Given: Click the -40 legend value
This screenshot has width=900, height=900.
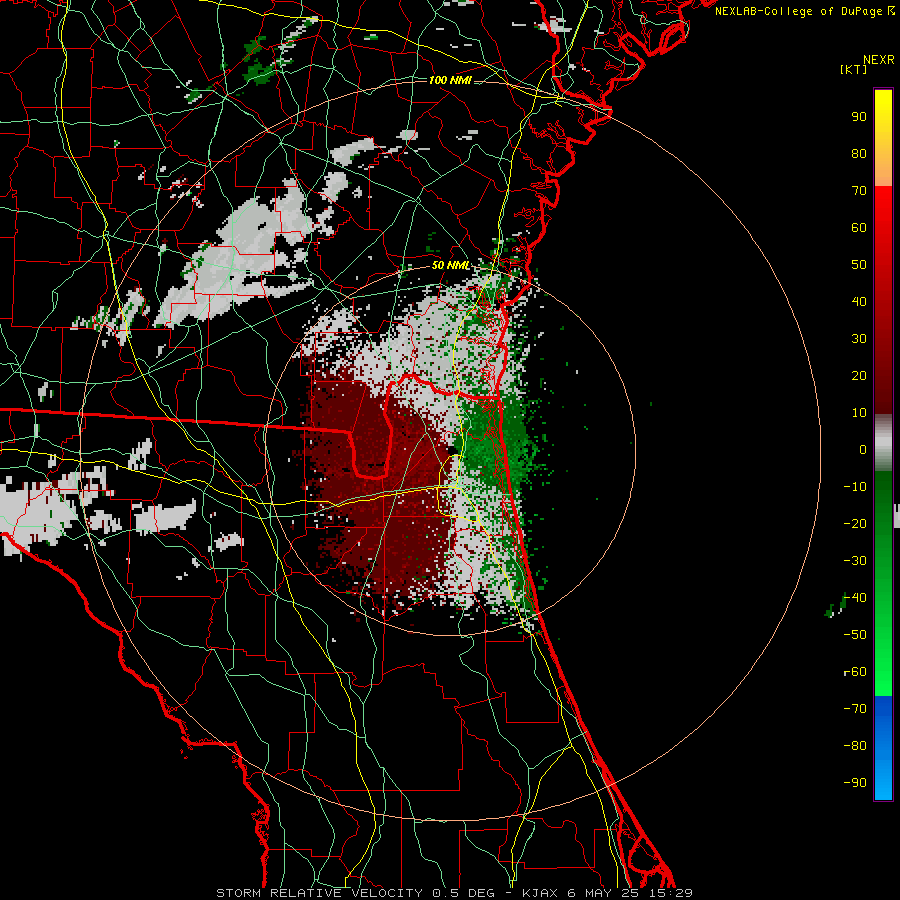Looking at the screenshot, I should coord(855,598).
